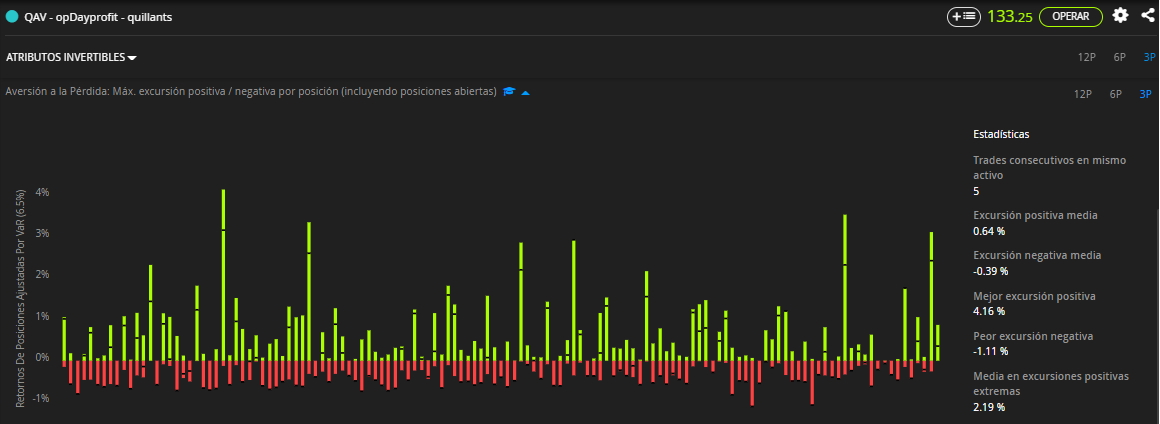Click 'Excursión positiva media' label

pyautogui.click(x=1035, y=215)
